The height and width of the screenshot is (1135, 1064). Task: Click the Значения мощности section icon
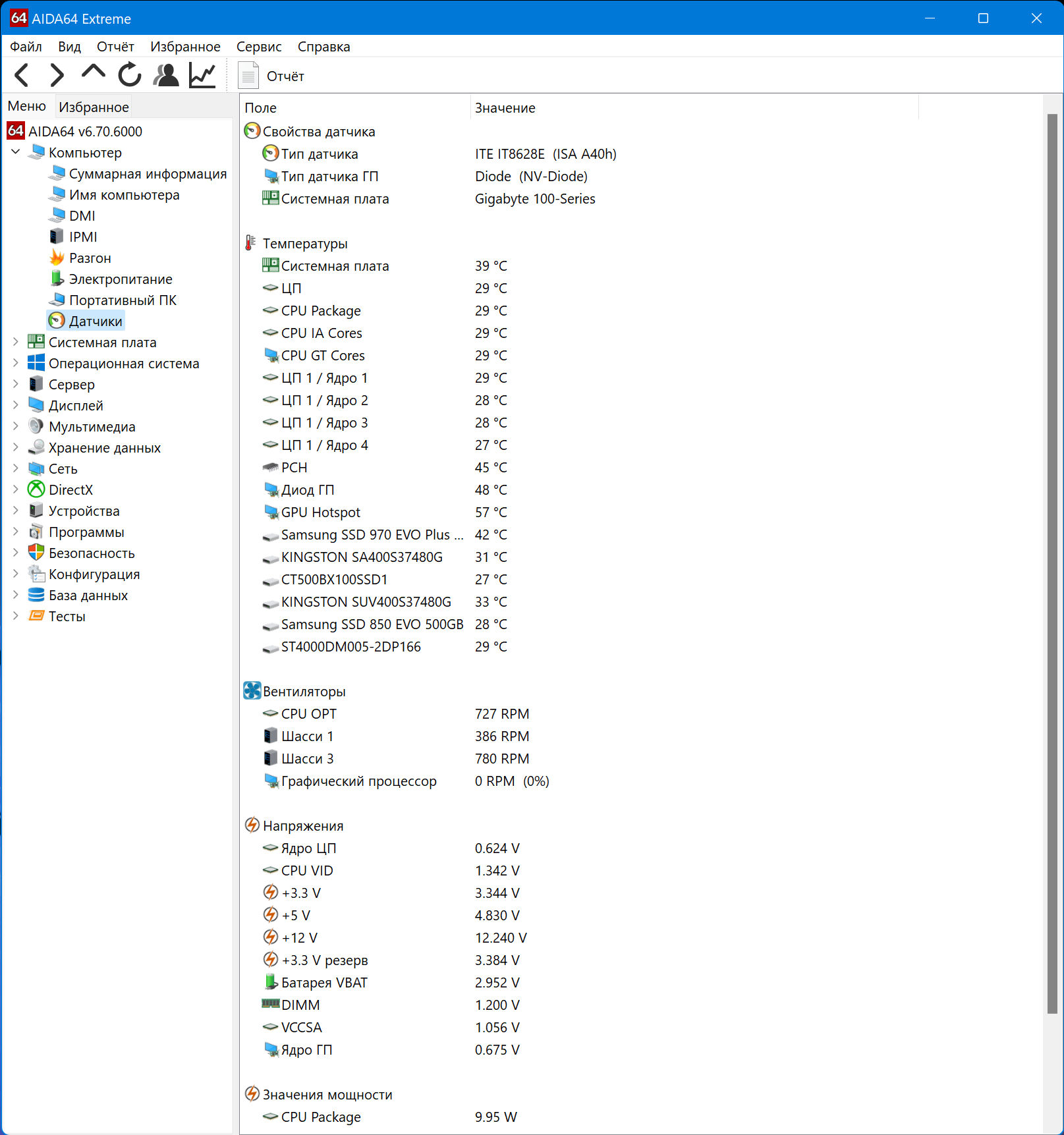pos(252,1093)
